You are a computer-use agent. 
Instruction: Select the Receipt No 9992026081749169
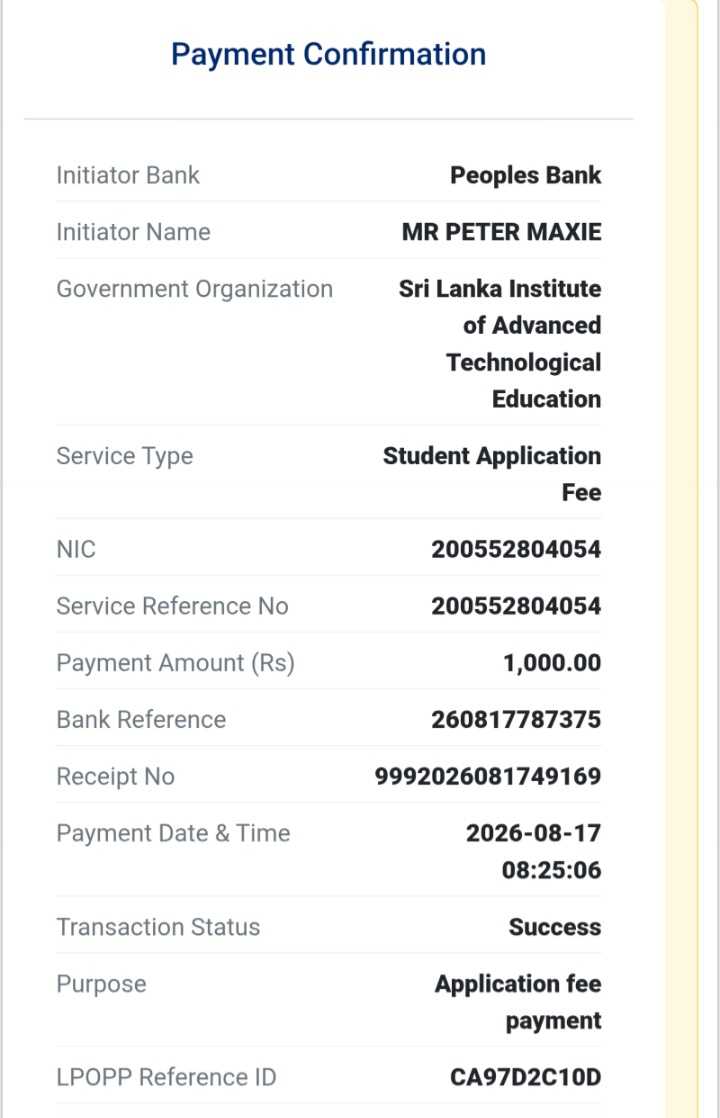(x=488, y=776)
